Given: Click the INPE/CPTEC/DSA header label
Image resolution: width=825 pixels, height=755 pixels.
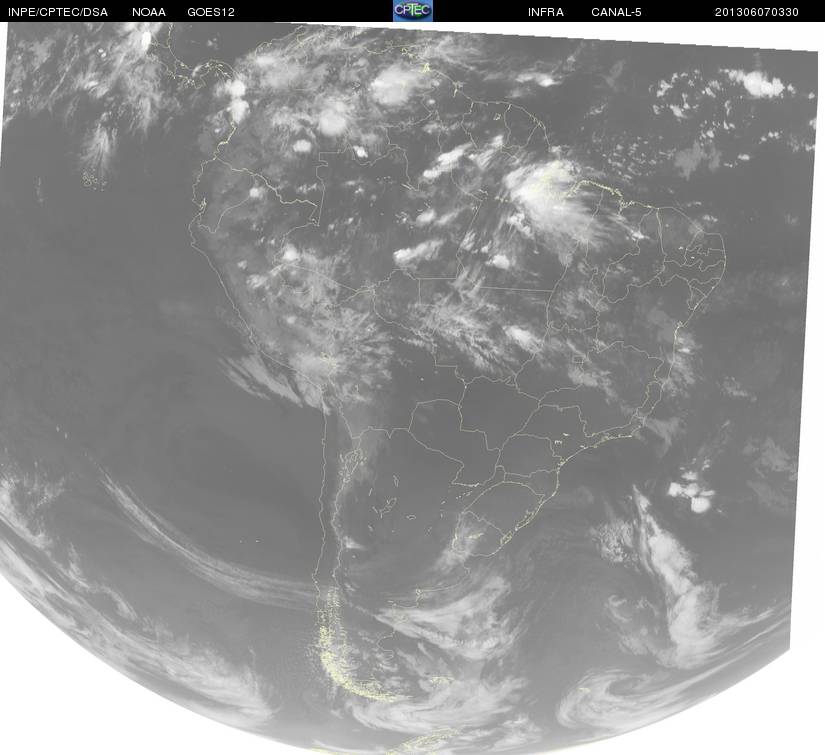Looking at the screenshot, I should [x=58, y=12].
